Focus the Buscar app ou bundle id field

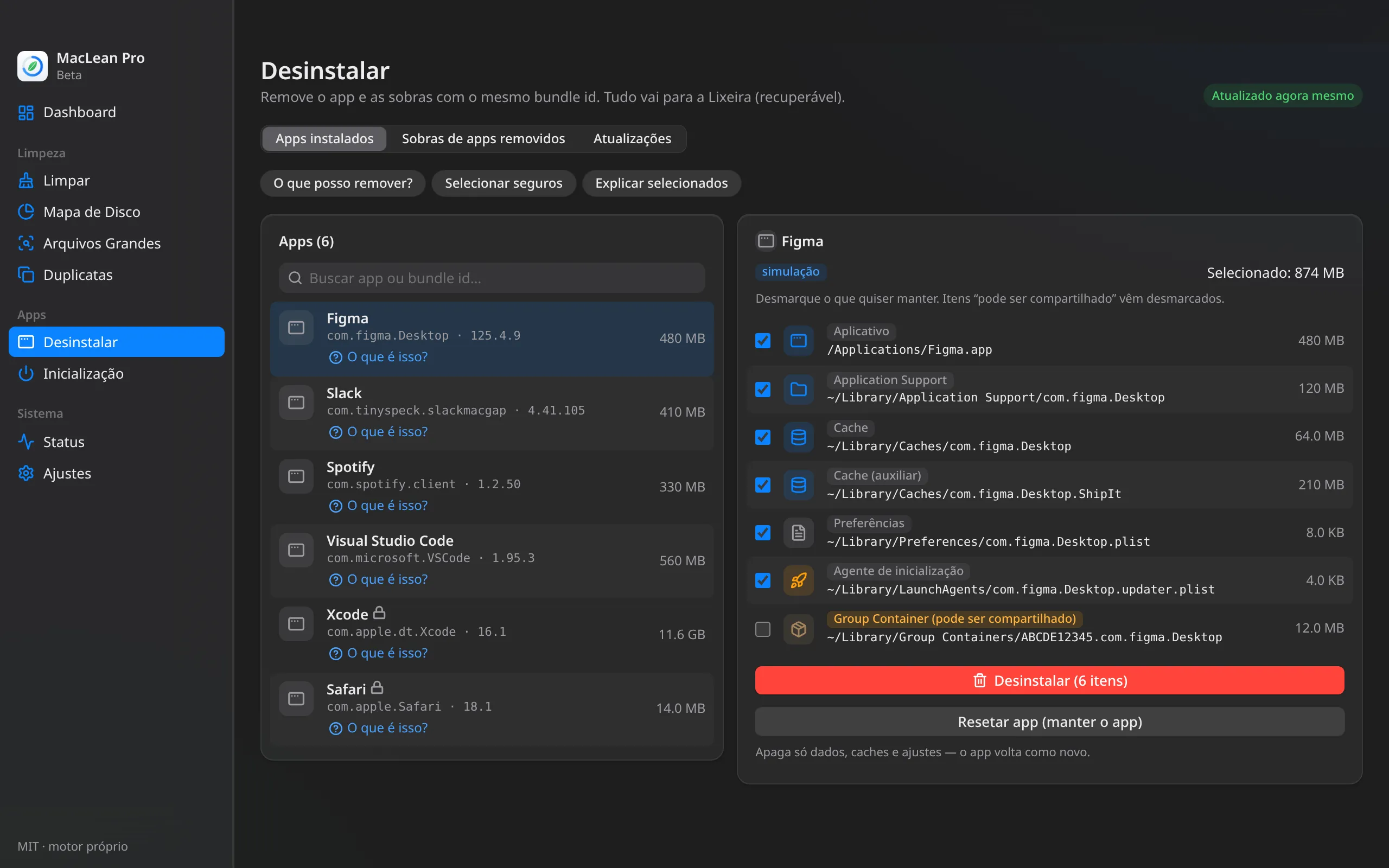coord(492,278)
